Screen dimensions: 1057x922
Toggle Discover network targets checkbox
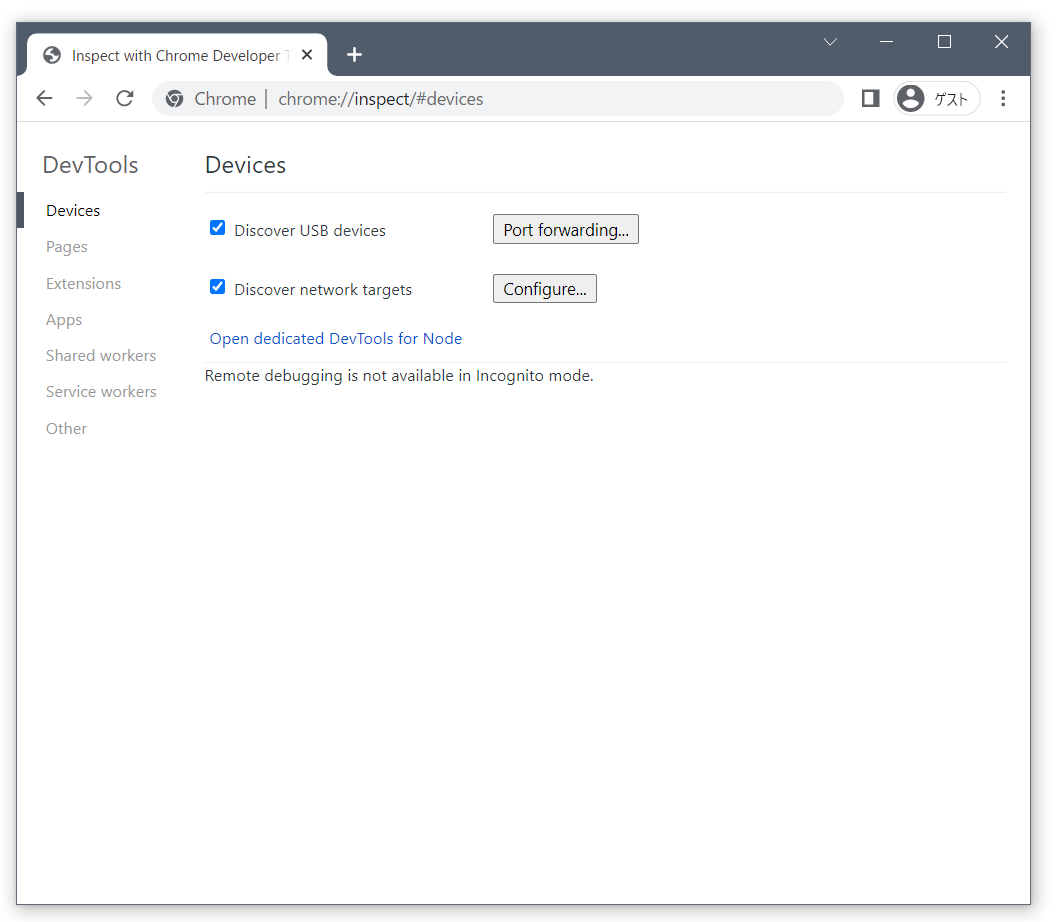[x=217, y=286]
